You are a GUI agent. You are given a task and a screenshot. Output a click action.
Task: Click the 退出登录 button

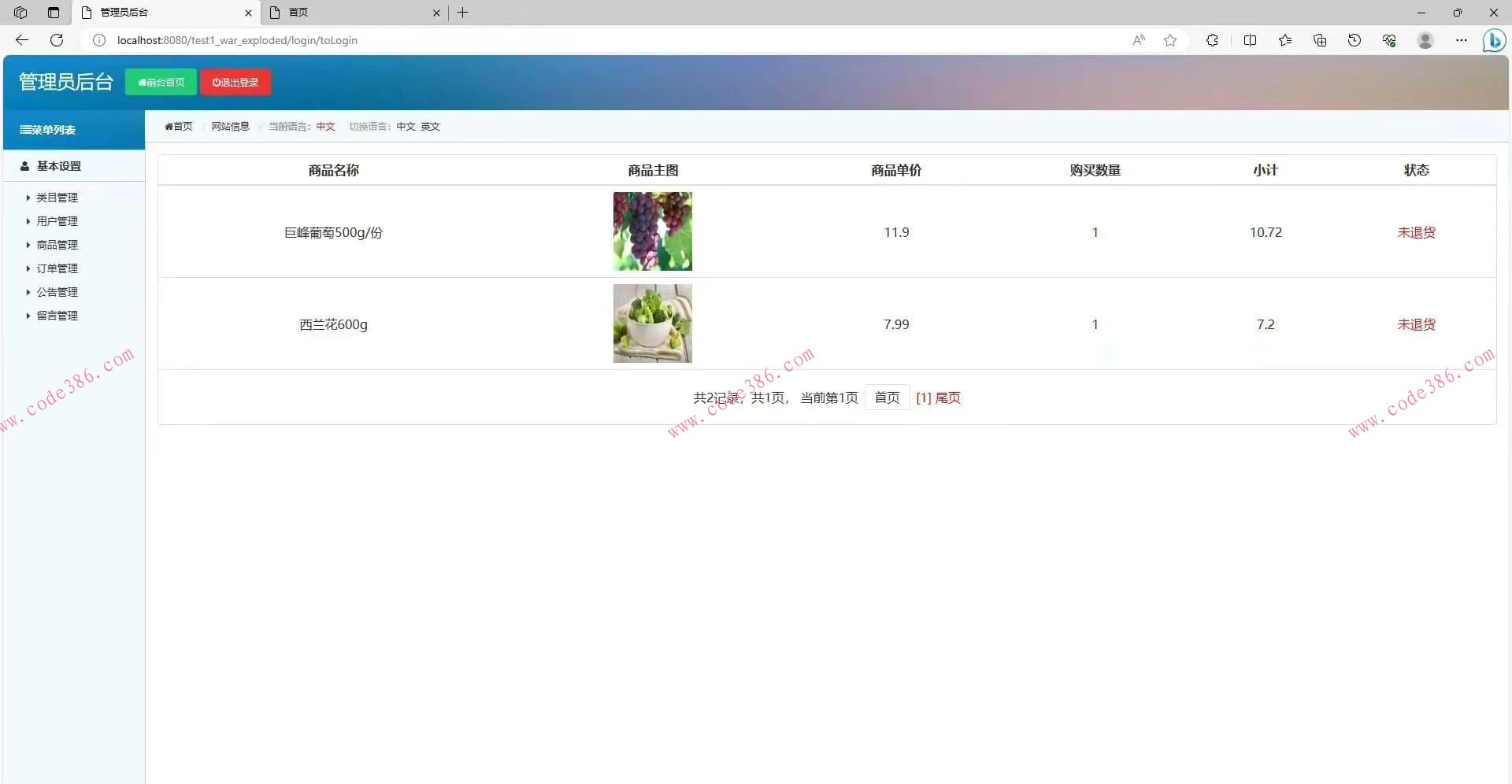[x=235, y=81]
